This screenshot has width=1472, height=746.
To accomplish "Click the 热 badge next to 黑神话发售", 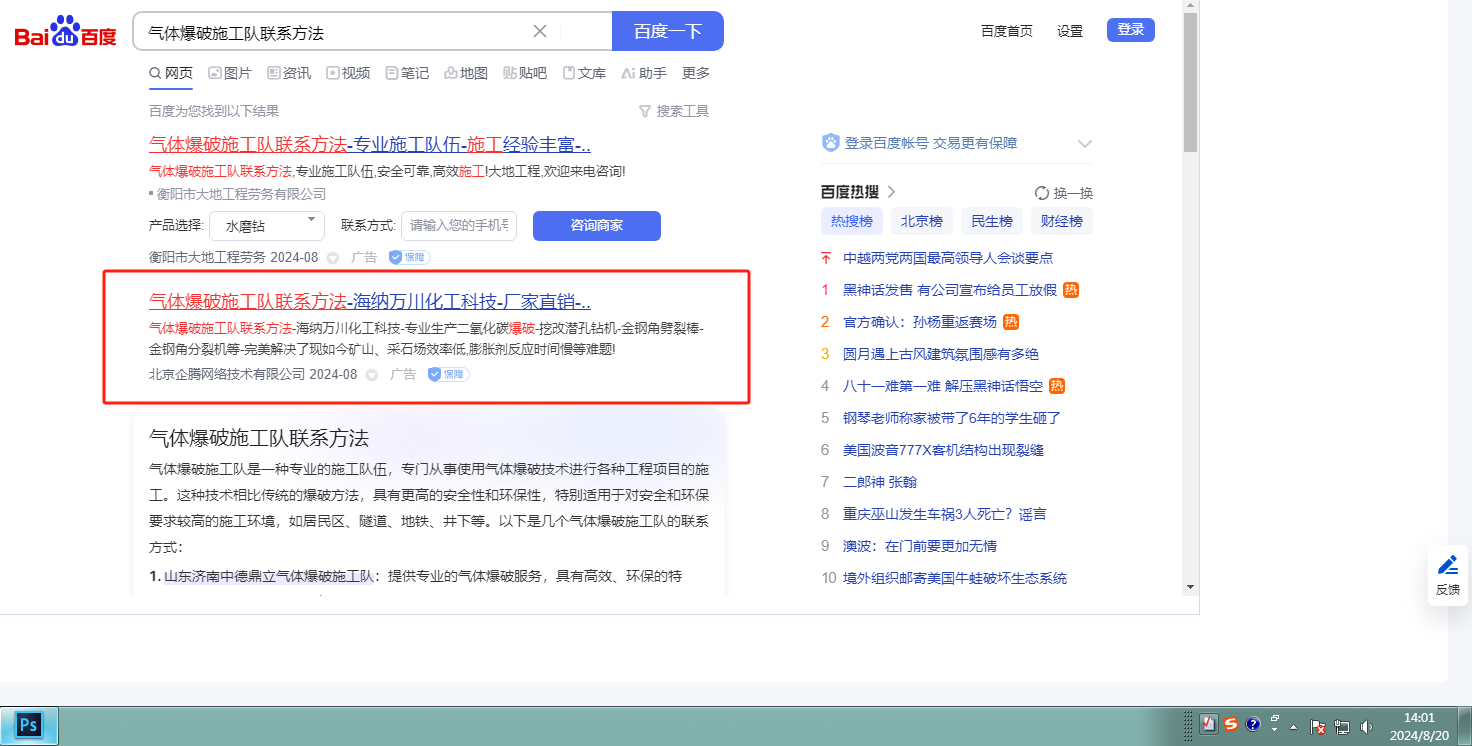I will [1071, 290].
